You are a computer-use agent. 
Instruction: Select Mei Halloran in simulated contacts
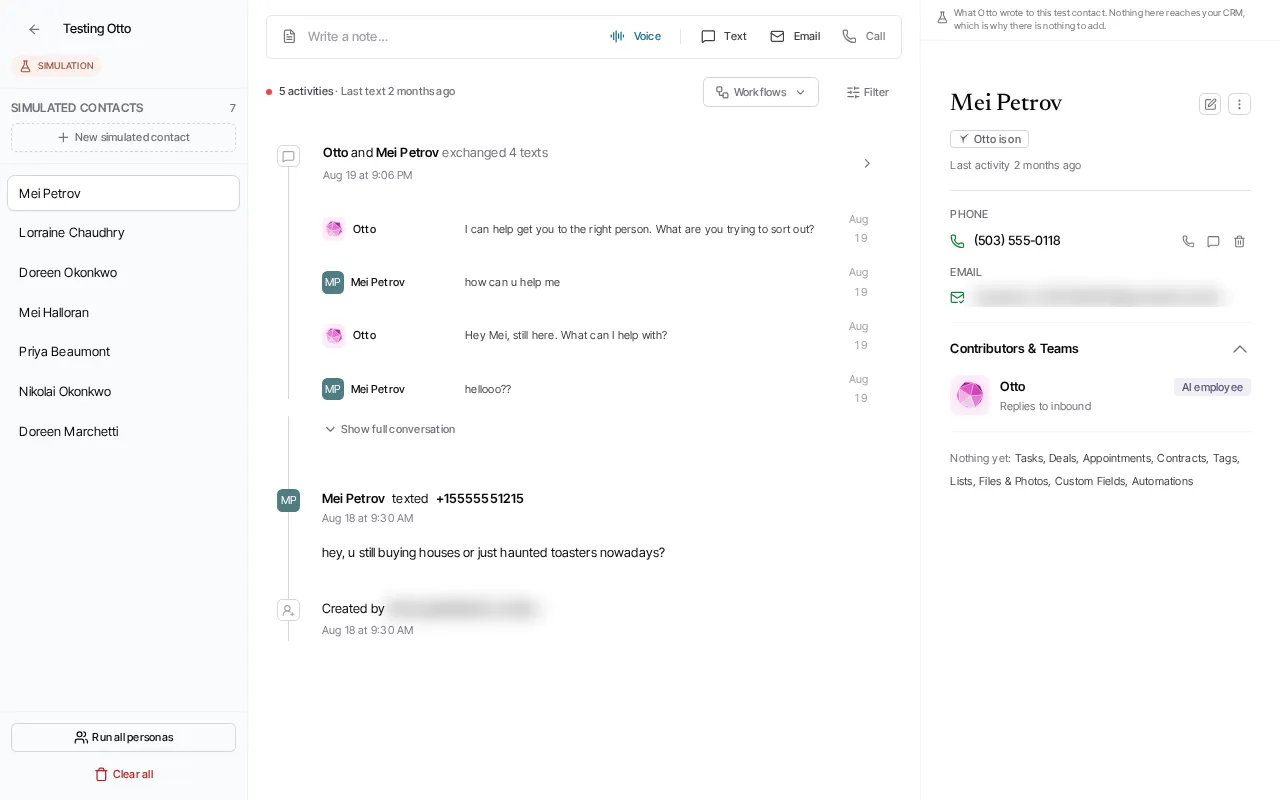coord(123,313)
